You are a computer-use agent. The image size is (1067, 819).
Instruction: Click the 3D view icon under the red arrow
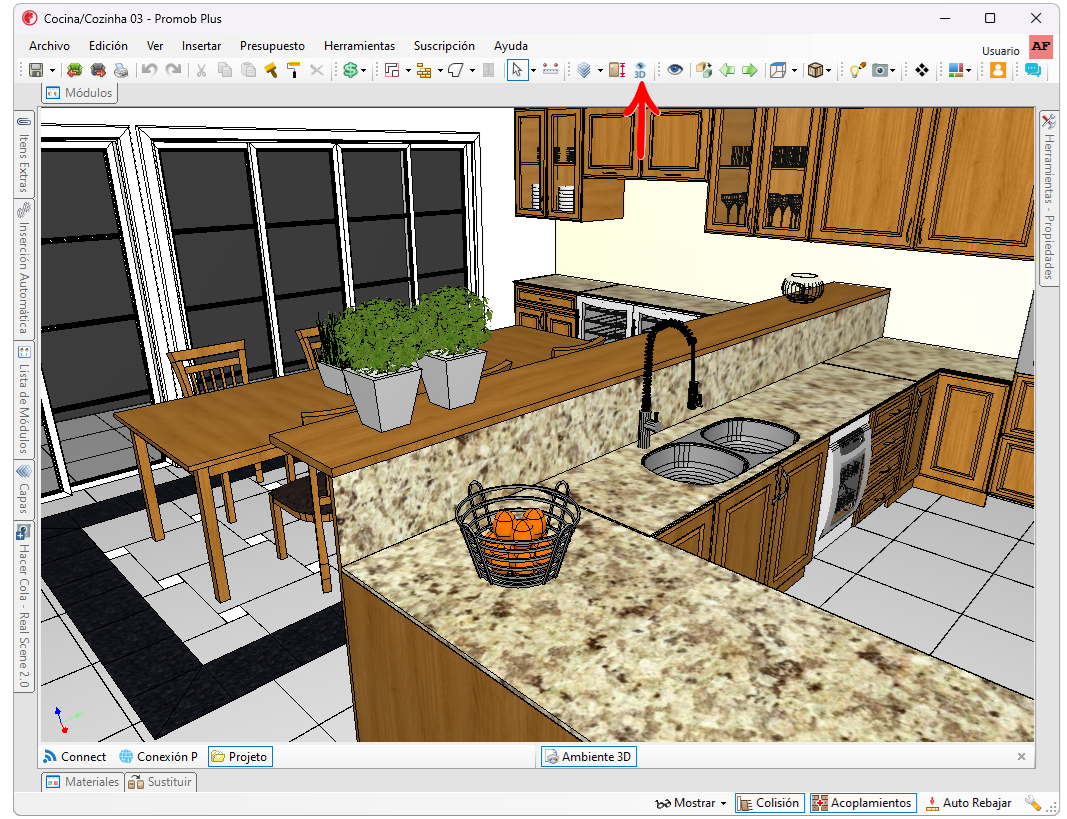640,70
